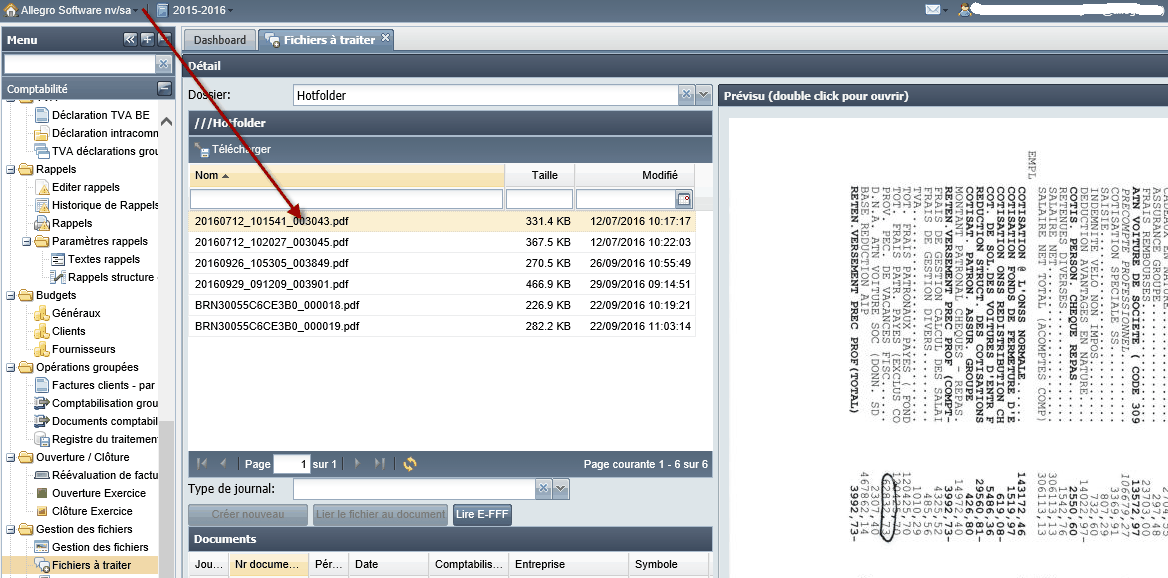Clear the Hotfolder dossier selection

click(687, 95)
